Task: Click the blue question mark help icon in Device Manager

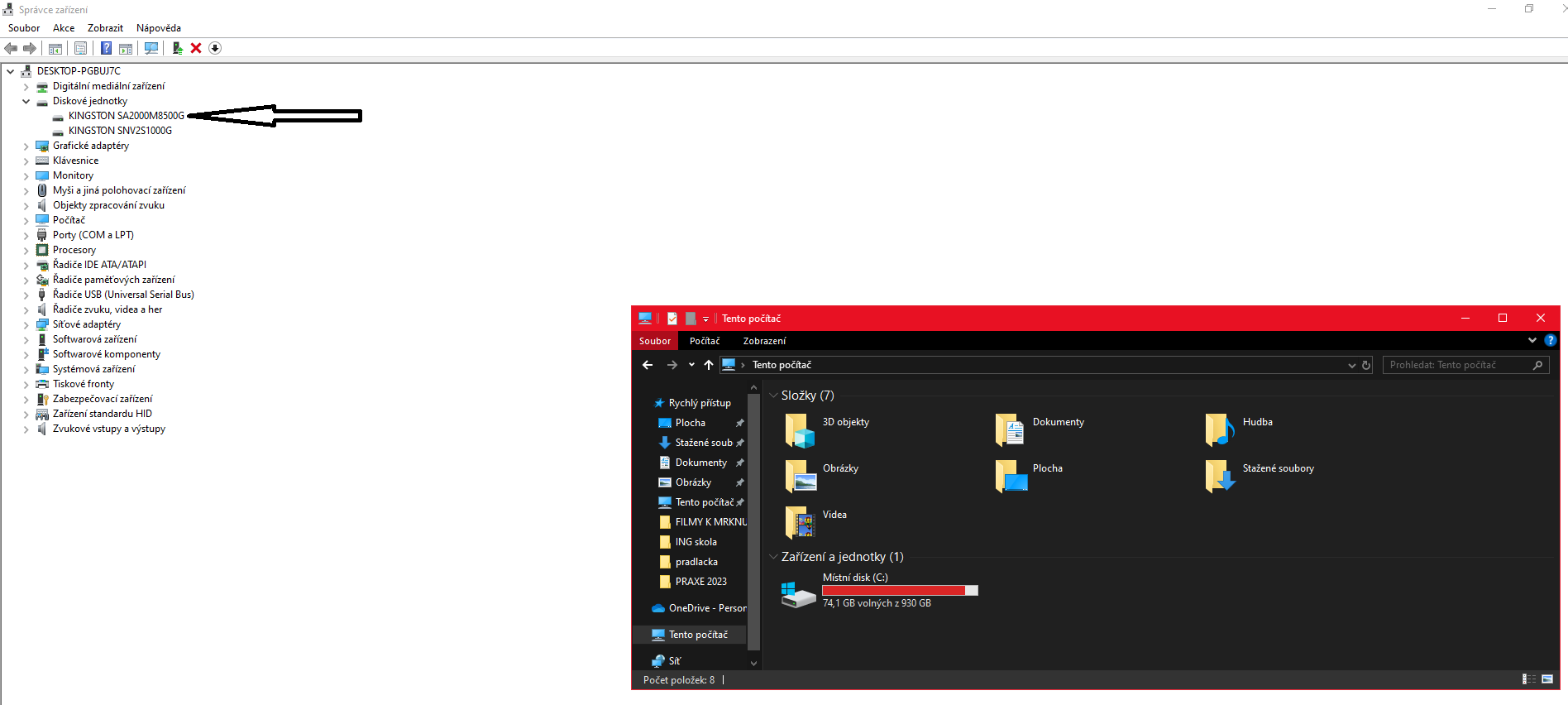Action: tap(106, 48)
